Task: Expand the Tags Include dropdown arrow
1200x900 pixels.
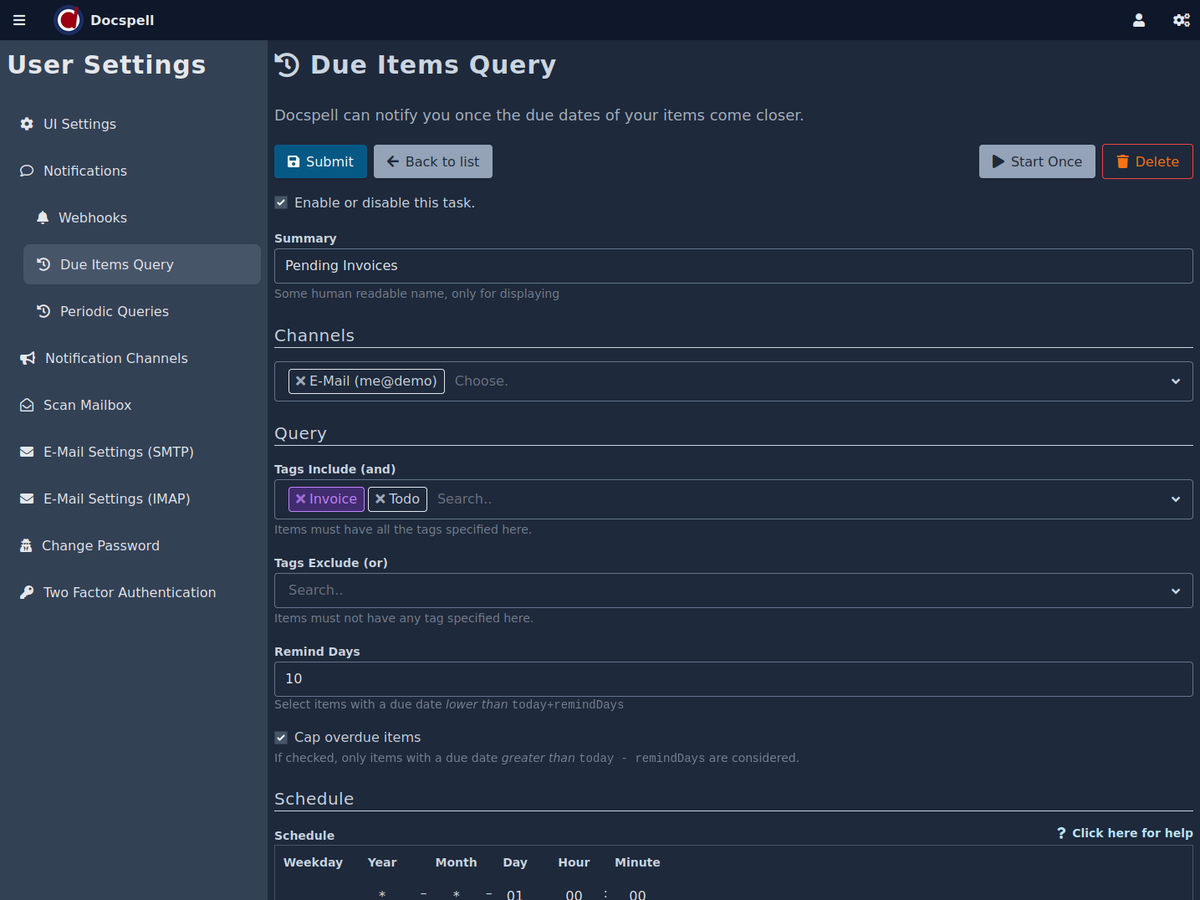Action: 1175,499
